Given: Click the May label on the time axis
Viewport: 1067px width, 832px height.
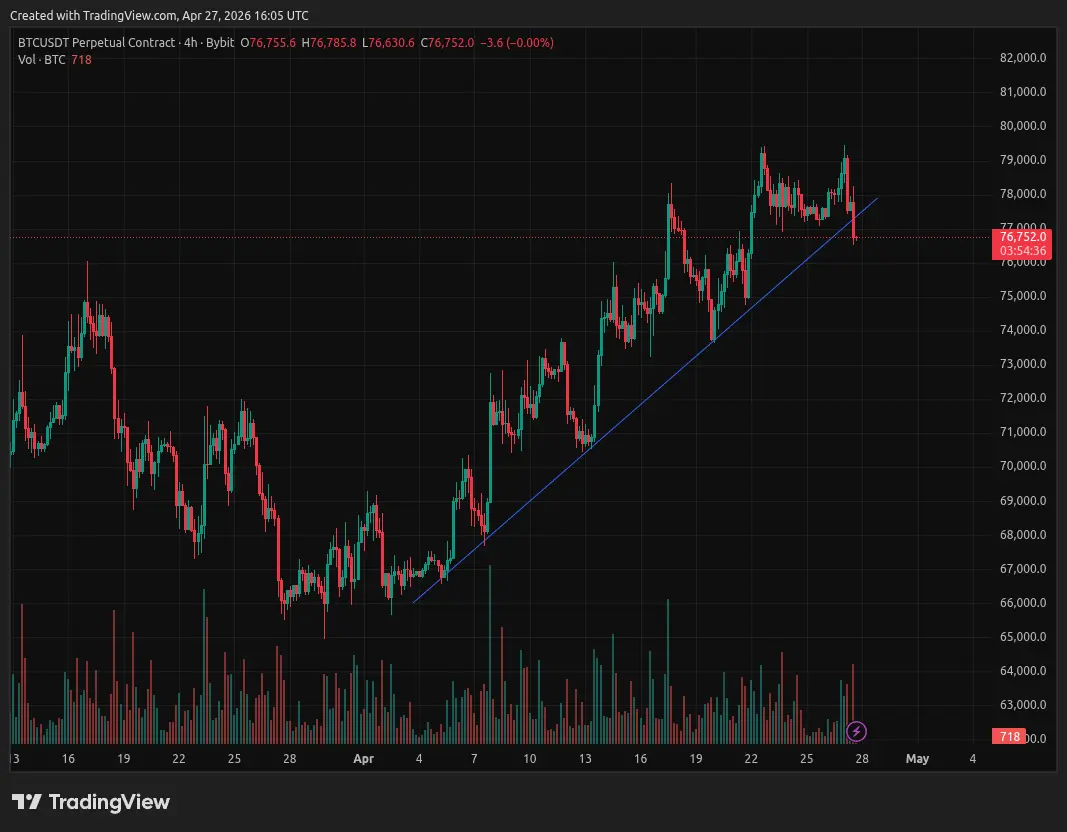Looking at the screenshot, I should pos(917,759).
